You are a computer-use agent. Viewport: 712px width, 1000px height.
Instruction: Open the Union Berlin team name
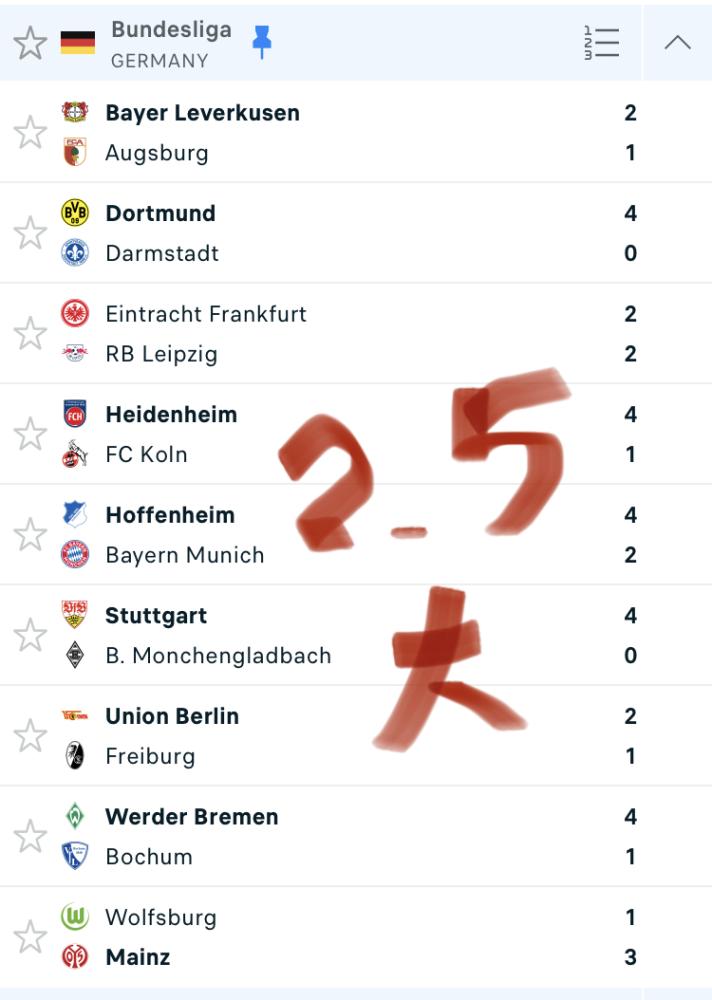click(172, 716)
